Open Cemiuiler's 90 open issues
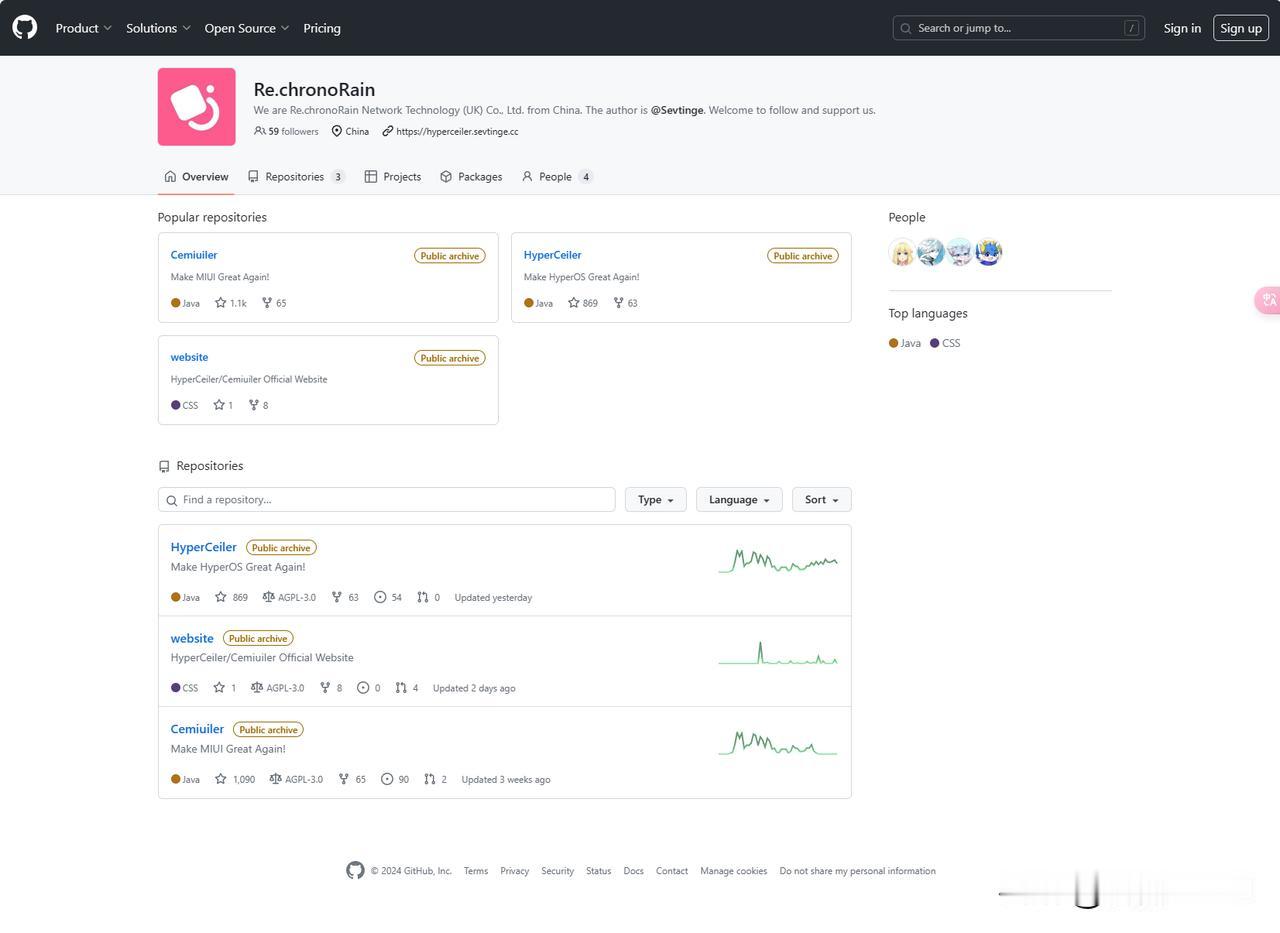This screenshot has width=1280, height=933. tap(395, 779)
